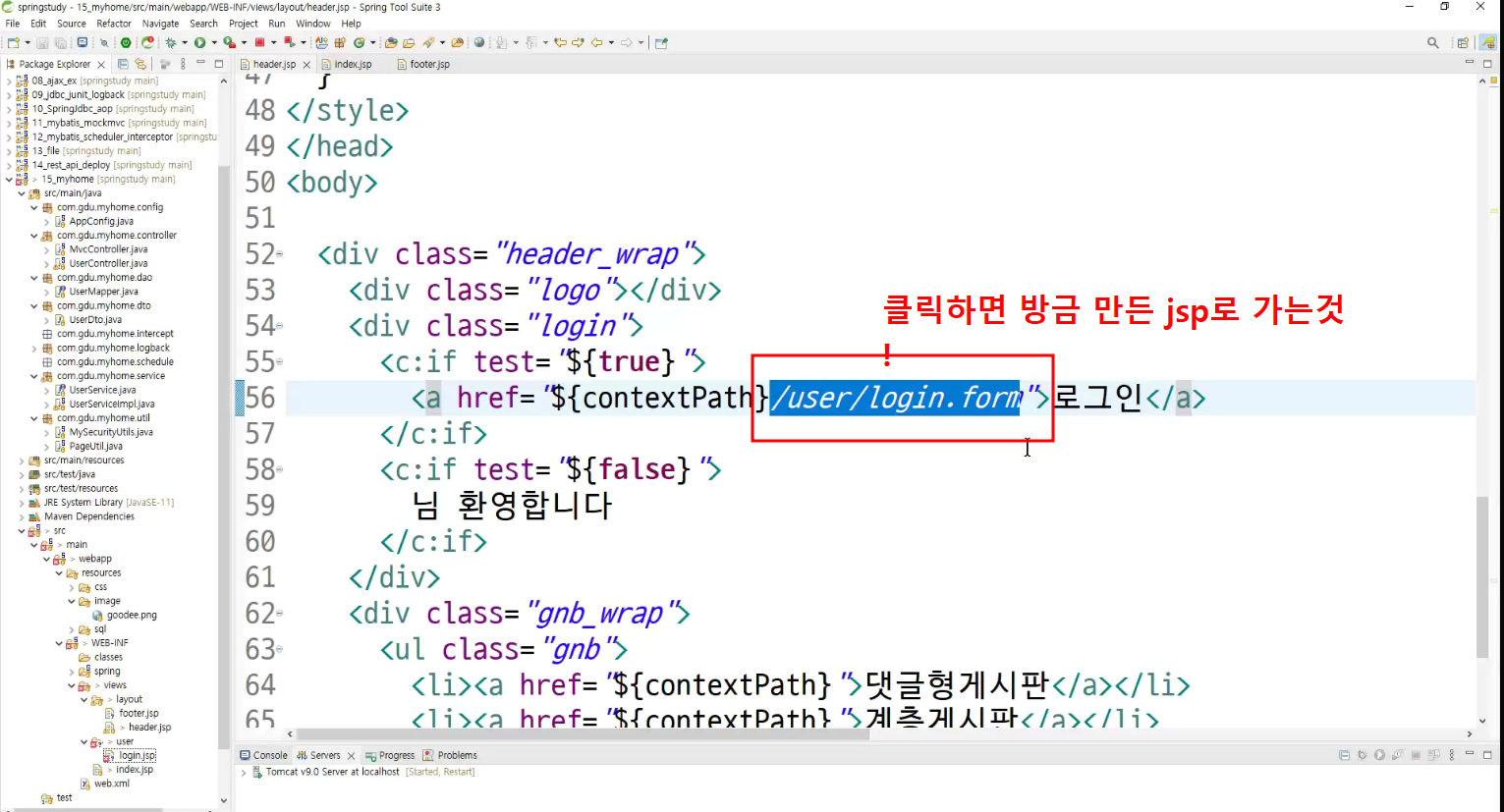Image resolution: width=1504 pixels, height=812 pixels.
Task: Open Package Explorer view menu dots
Action: tap(183, 64)
